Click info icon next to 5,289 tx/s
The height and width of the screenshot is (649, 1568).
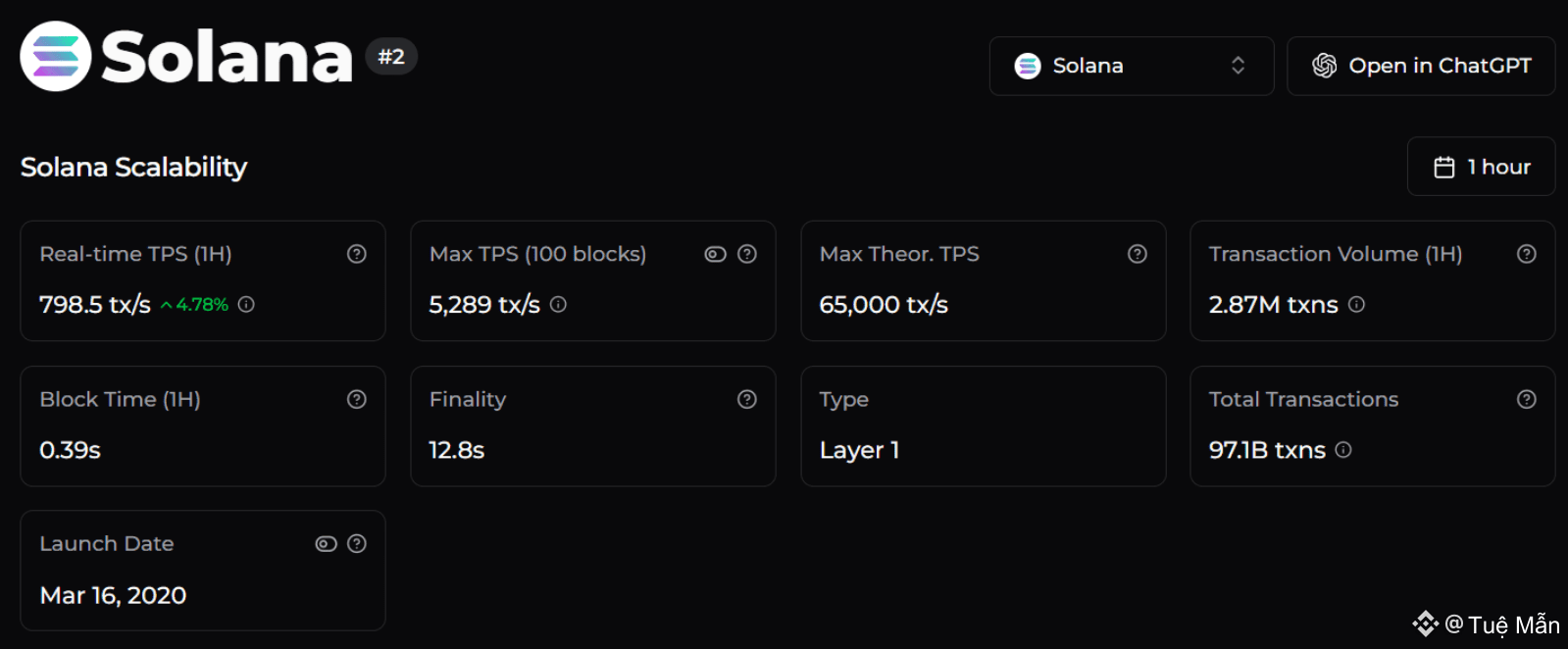click(x=558, y=305)
